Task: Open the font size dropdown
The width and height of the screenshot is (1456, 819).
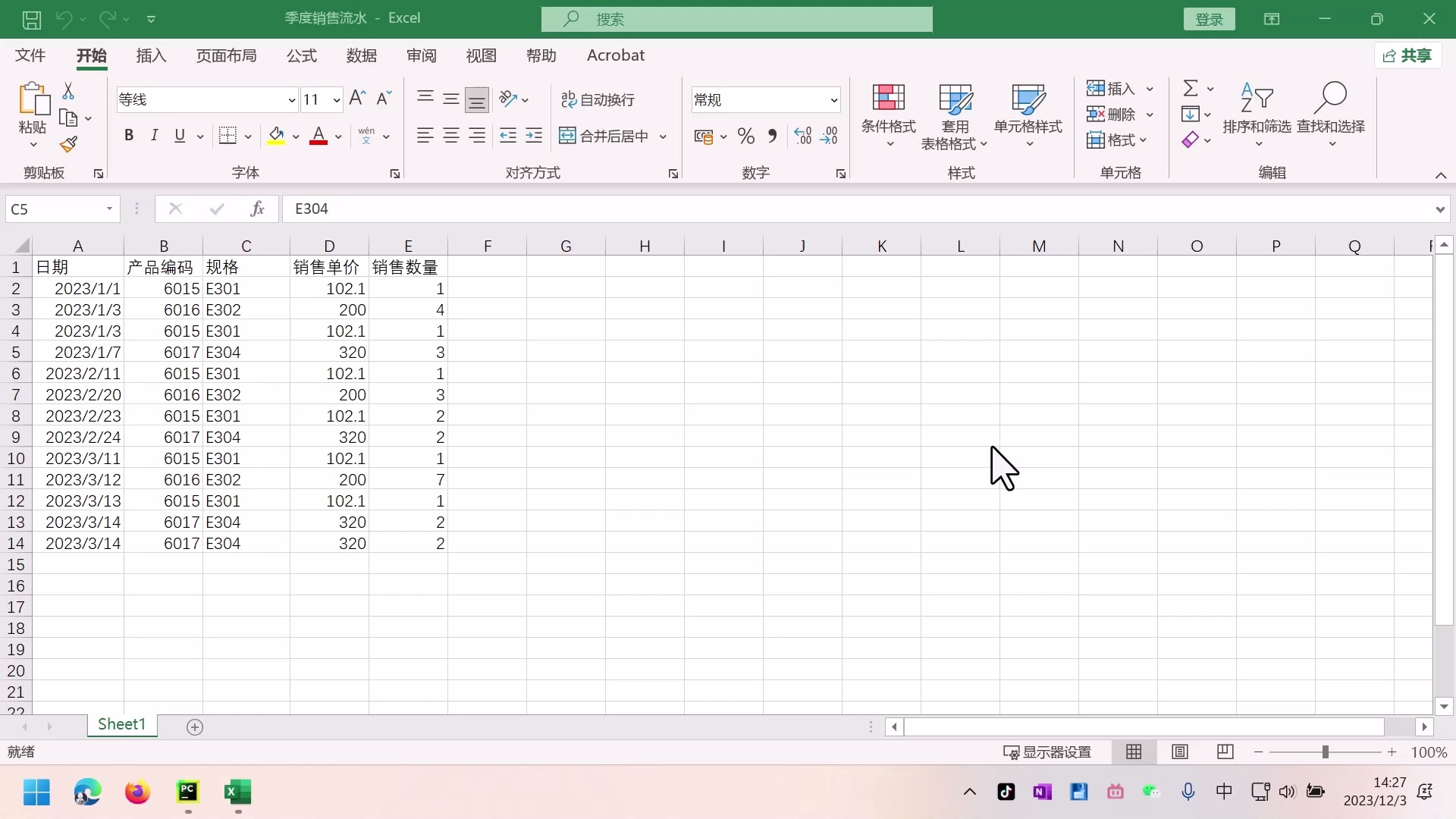Action: pyautogui.click(x=337, y=99)
